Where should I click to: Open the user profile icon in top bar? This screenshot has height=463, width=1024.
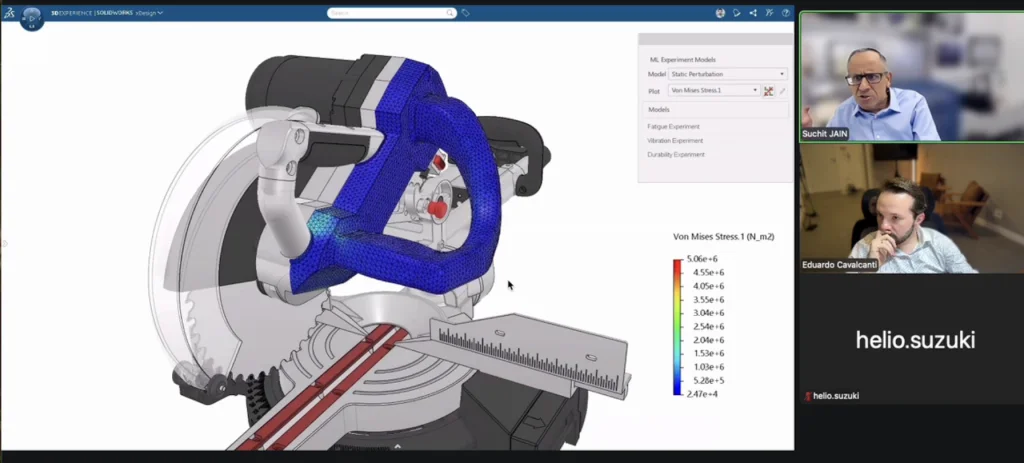click(x=720, y=13)
